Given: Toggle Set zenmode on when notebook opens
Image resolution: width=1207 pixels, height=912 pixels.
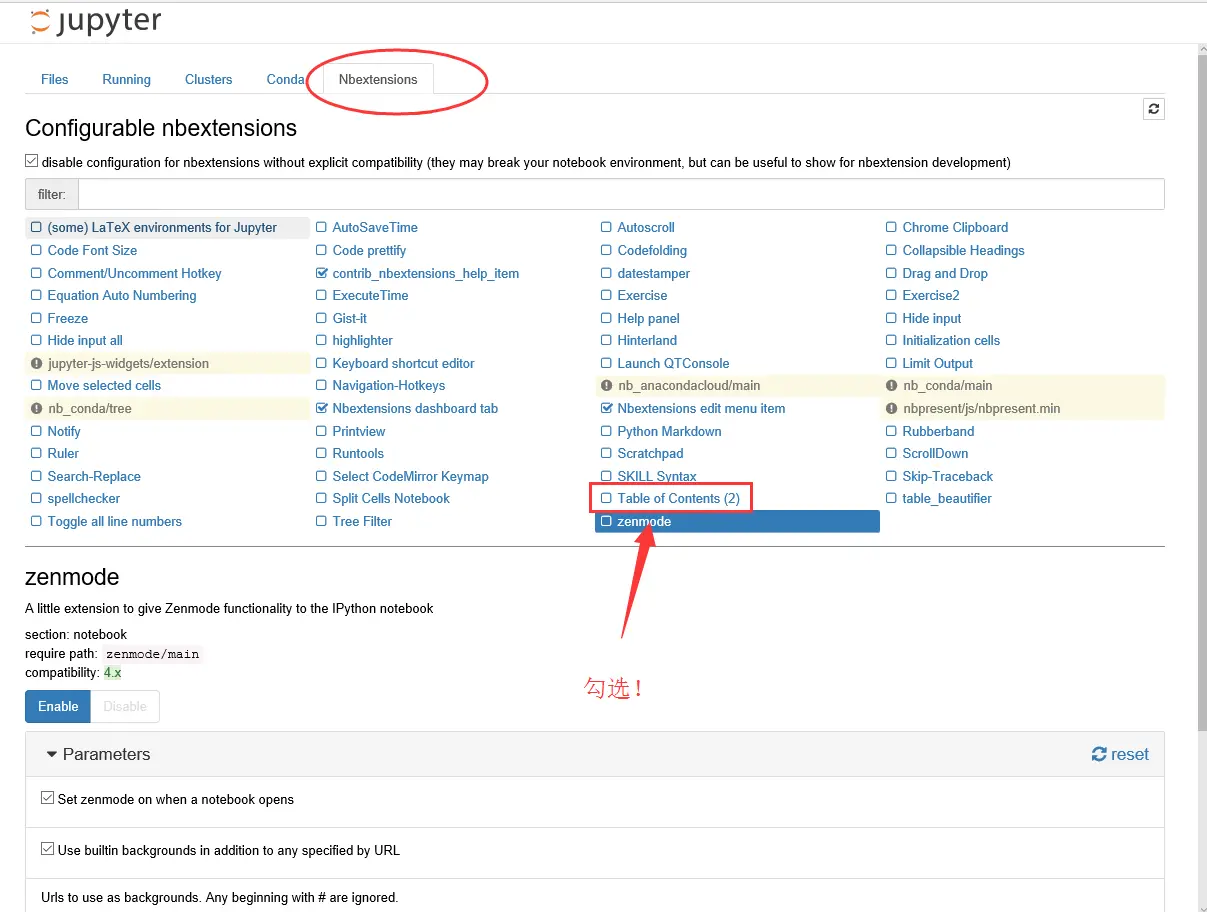Looking at the screenshot, I should click(47, 799).
